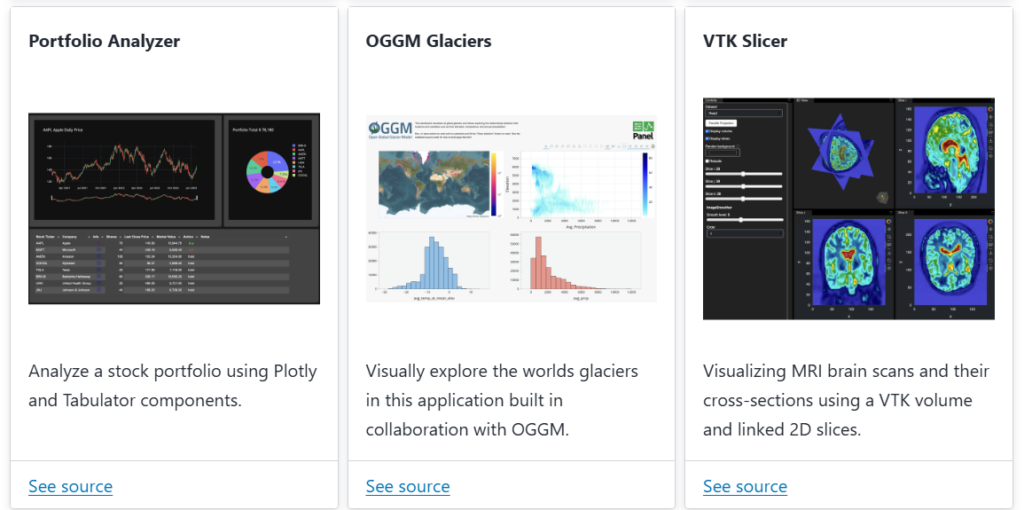This screenshot has width=1024, height=510.
Task: Toggle the Display slices checkbox
Action: pyautogui.click(x=709, y=140)
